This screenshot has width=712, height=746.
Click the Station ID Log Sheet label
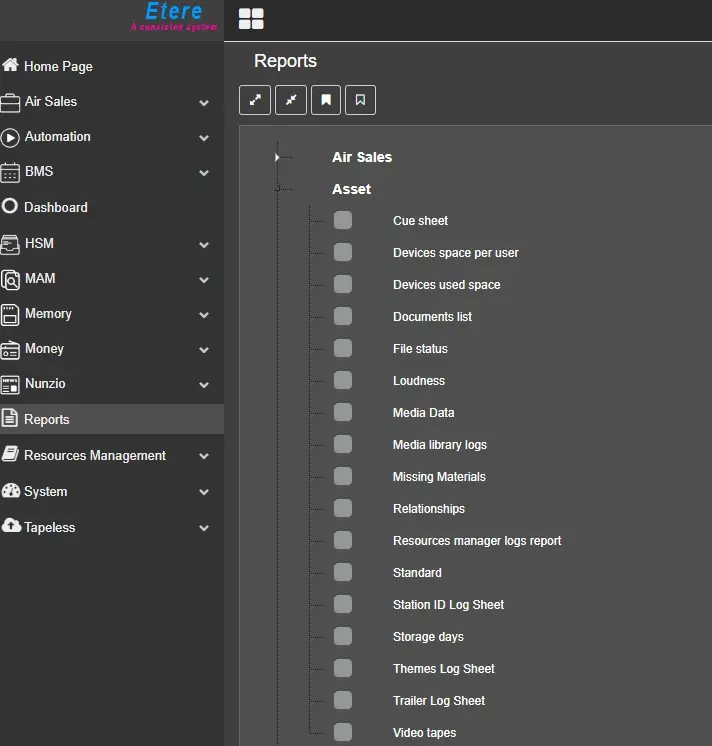pos(448,605)
